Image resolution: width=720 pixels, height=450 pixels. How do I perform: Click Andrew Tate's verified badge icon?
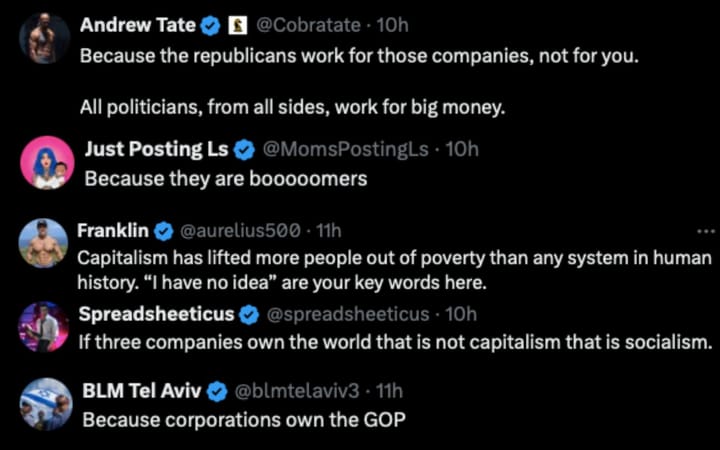click(212, 25)
